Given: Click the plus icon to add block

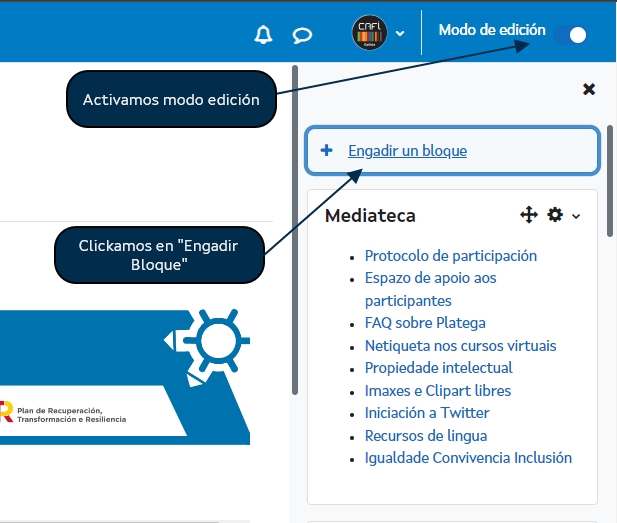Looking at the screenshot, I should click(x=326, y=151).
